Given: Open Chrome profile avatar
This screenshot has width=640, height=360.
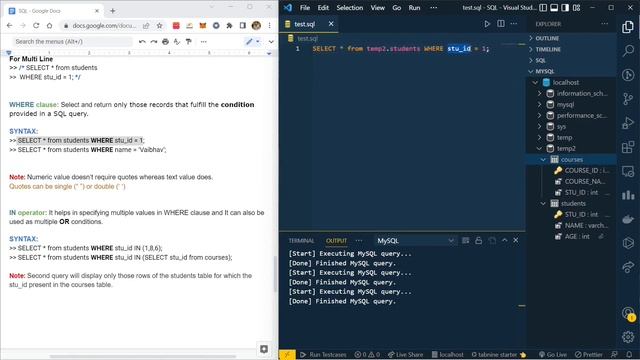Looking at the screenshot, I should [256, 25].
